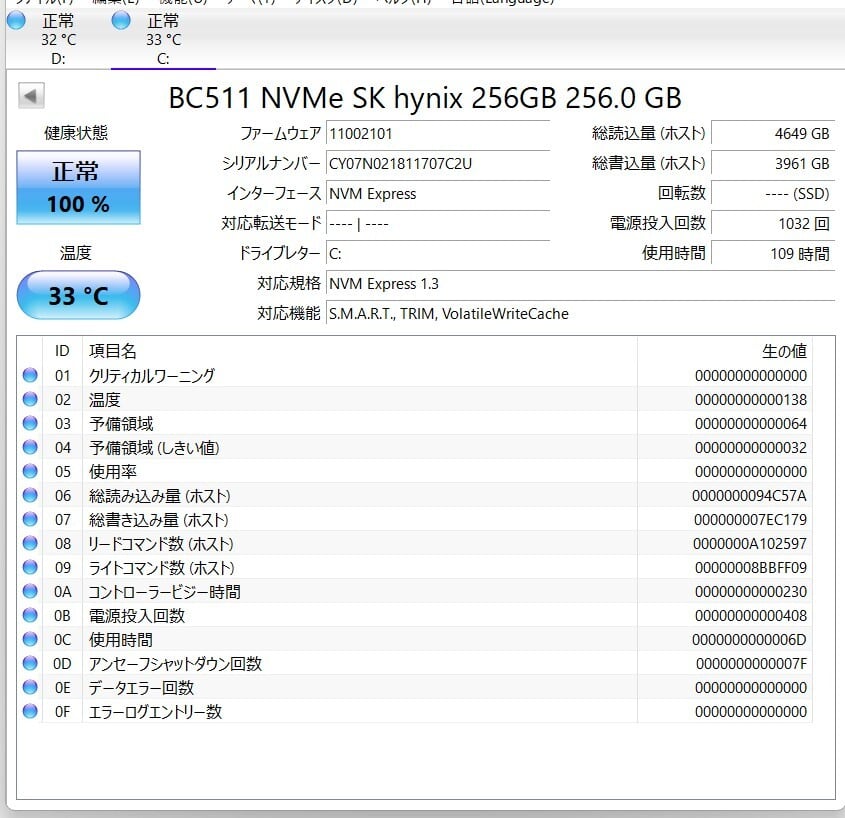The image size is (845, 818).
Task: Click the 総読込量 (ホスト) 4649 GB field
Action: coord(772,134)
